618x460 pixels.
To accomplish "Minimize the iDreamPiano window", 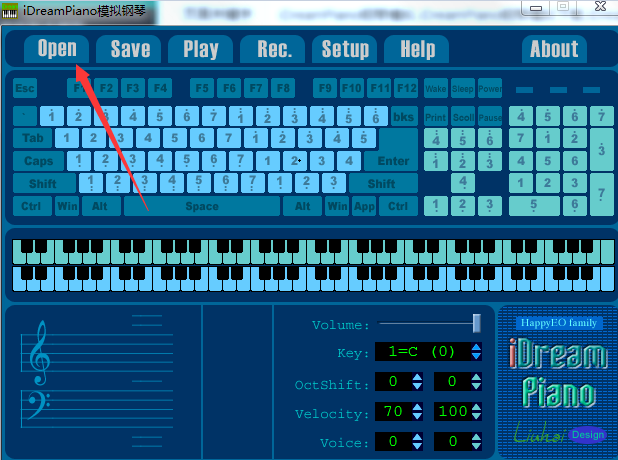I will pyautogui.click(x=536, y=7).
